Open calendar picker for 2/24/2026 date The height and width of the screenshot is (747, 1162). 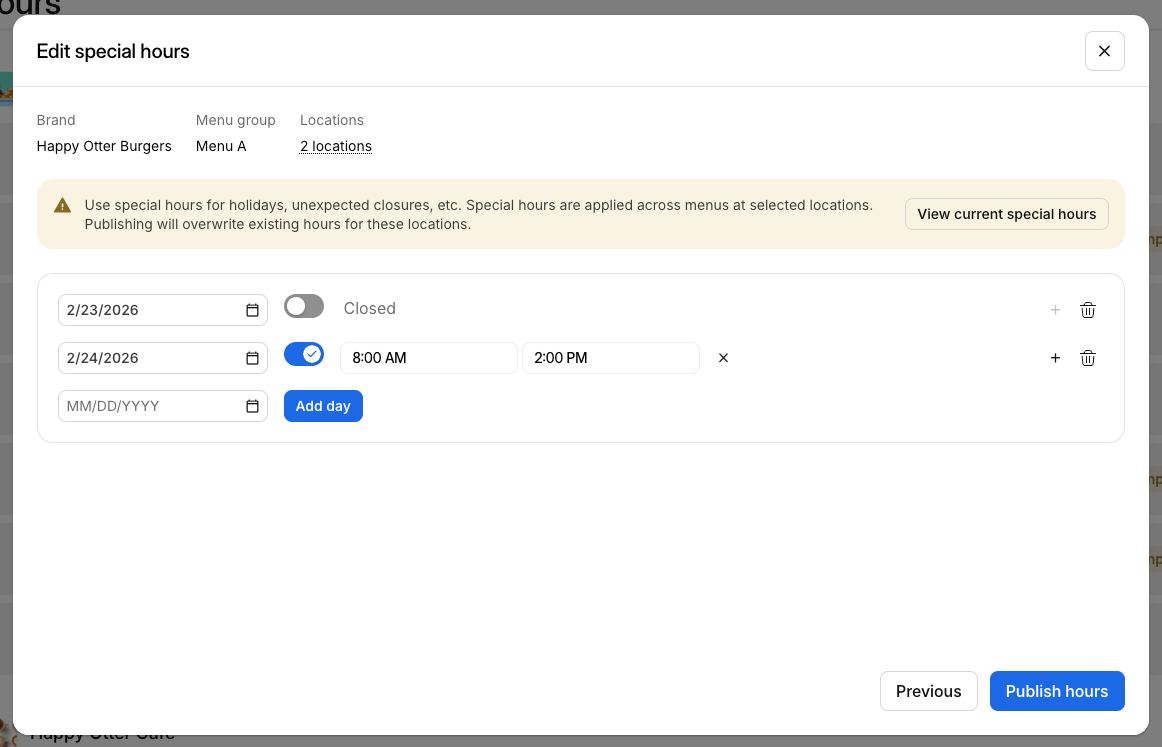pyautogui.click(x=252, y=358)
